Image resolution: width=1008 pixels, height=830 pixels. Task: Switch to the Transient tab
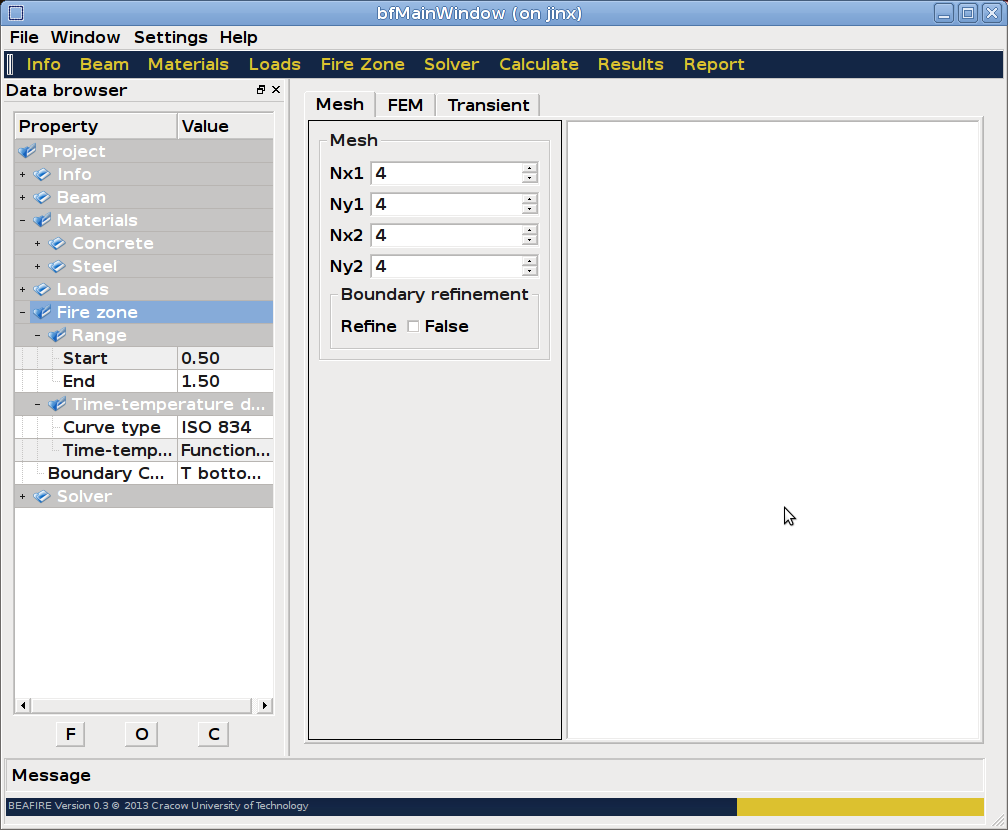coord(488,105)
